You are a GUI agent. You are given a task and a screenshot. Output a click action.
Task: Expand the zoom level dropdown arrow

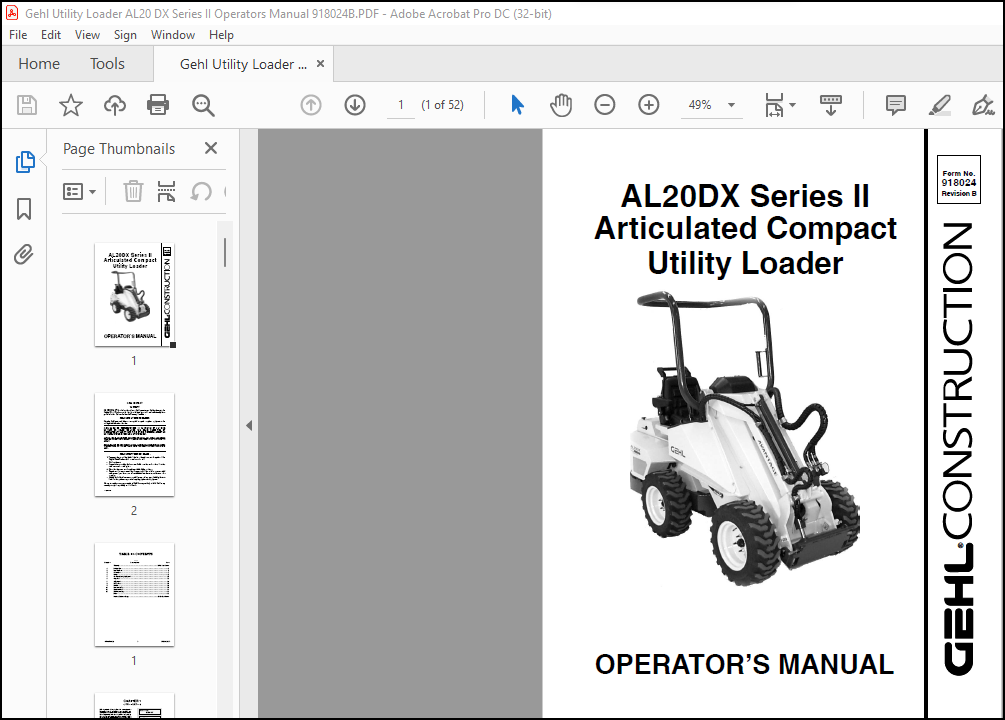(731, 105)
